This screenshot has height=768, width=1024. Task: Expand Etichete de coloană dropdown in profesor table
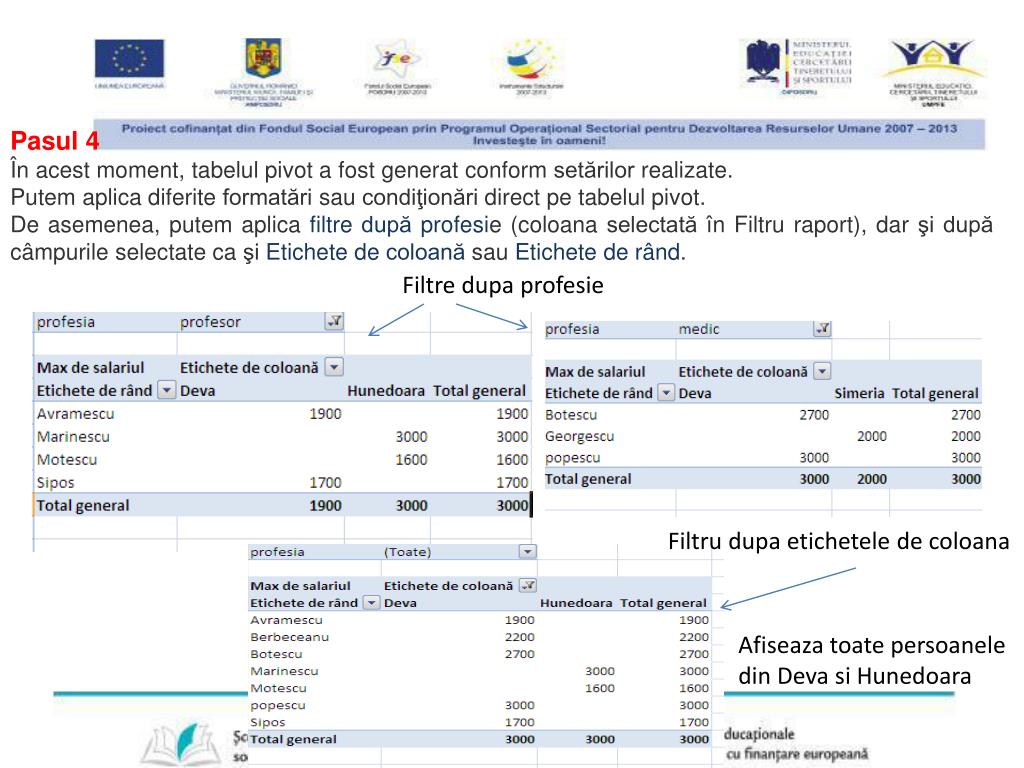(x=334, y=367)
